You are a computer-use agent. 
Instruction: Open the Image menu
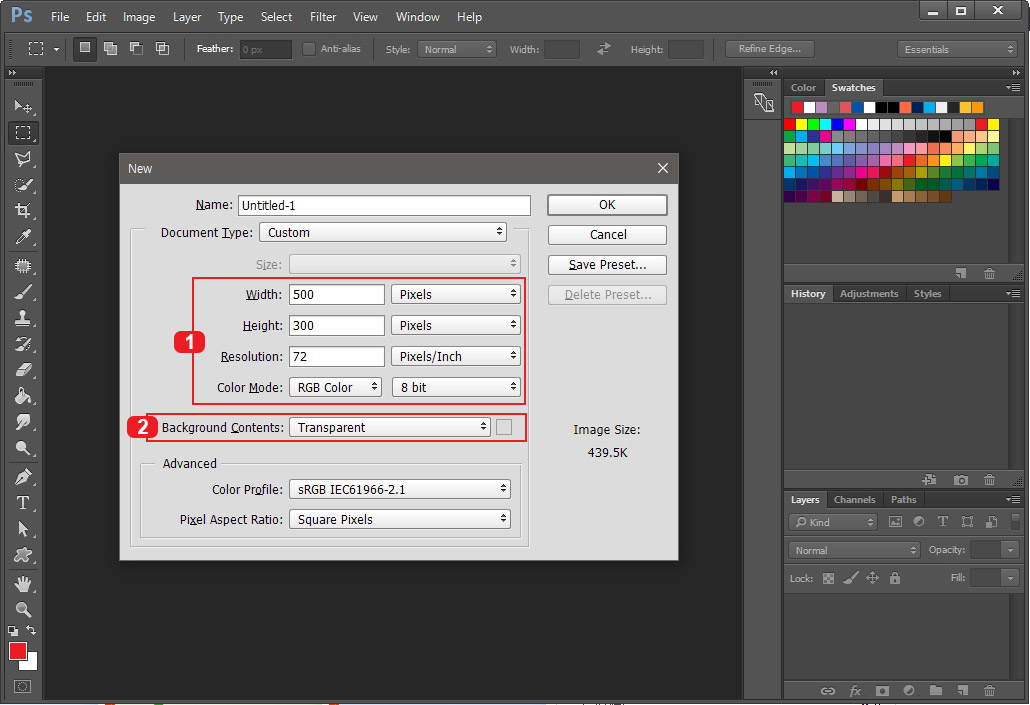139,16
